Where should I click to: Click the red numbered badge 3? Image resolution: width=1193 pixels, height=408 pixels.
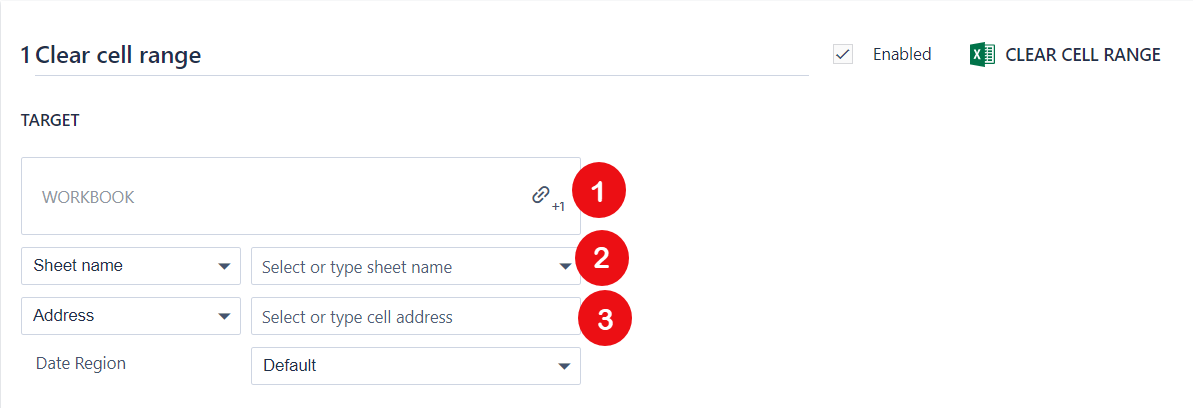pos(604,318)
